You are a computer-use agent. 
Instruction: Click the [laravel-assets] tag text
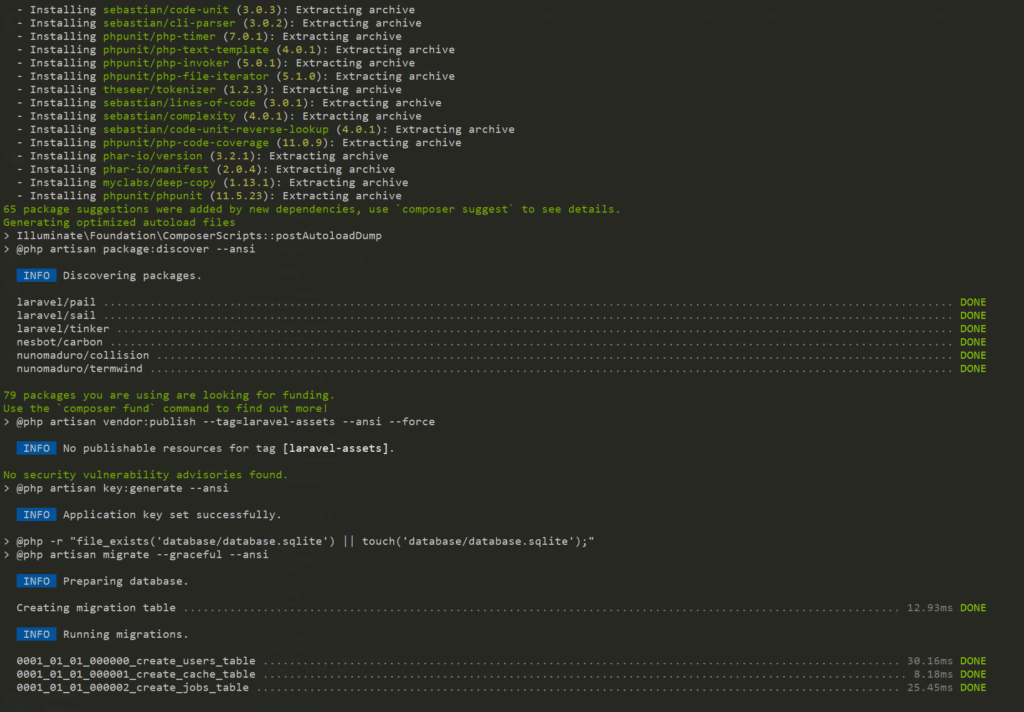339,449
